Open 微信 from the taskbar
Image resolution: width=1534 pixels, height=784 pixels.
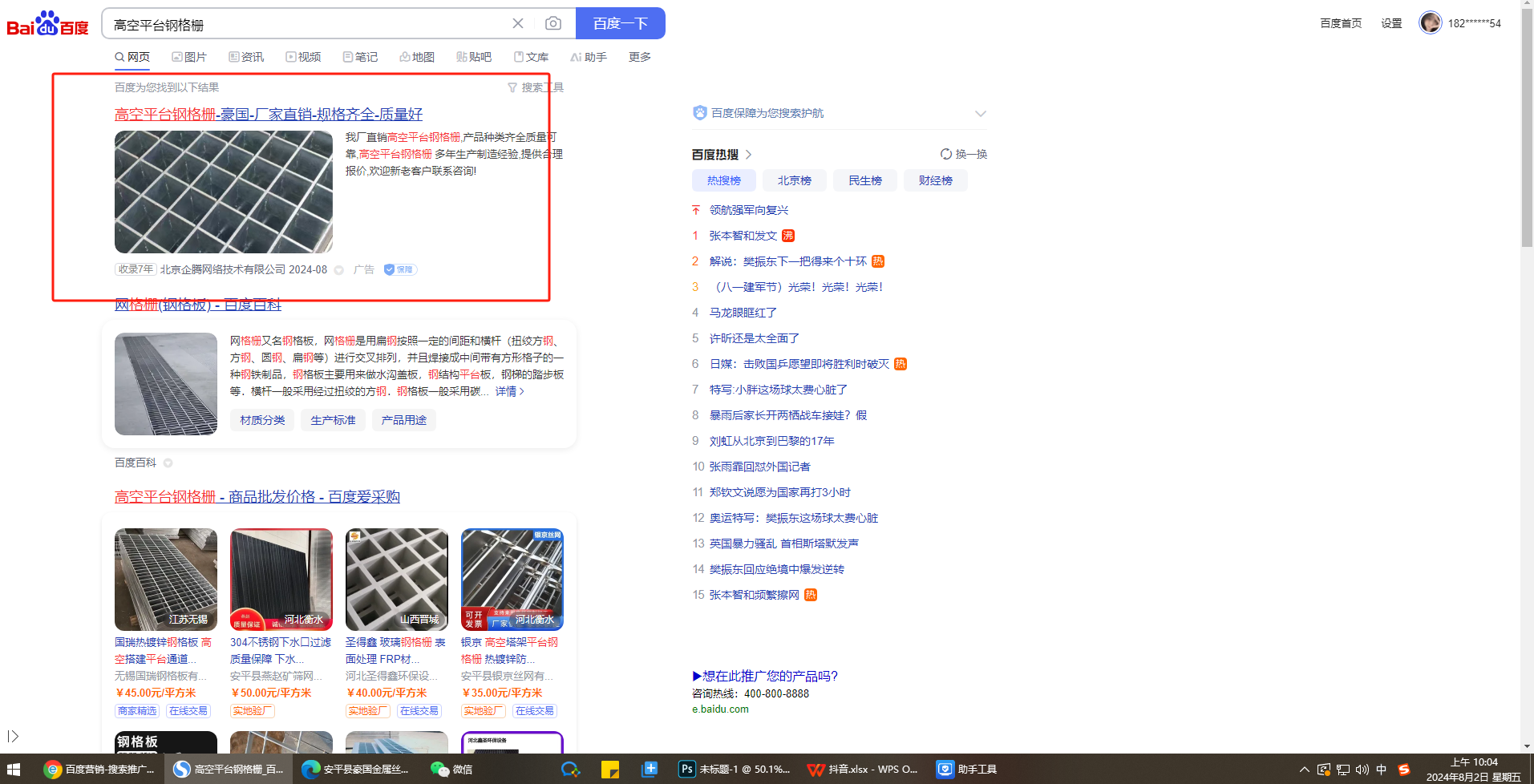click(x=451, y=770)
